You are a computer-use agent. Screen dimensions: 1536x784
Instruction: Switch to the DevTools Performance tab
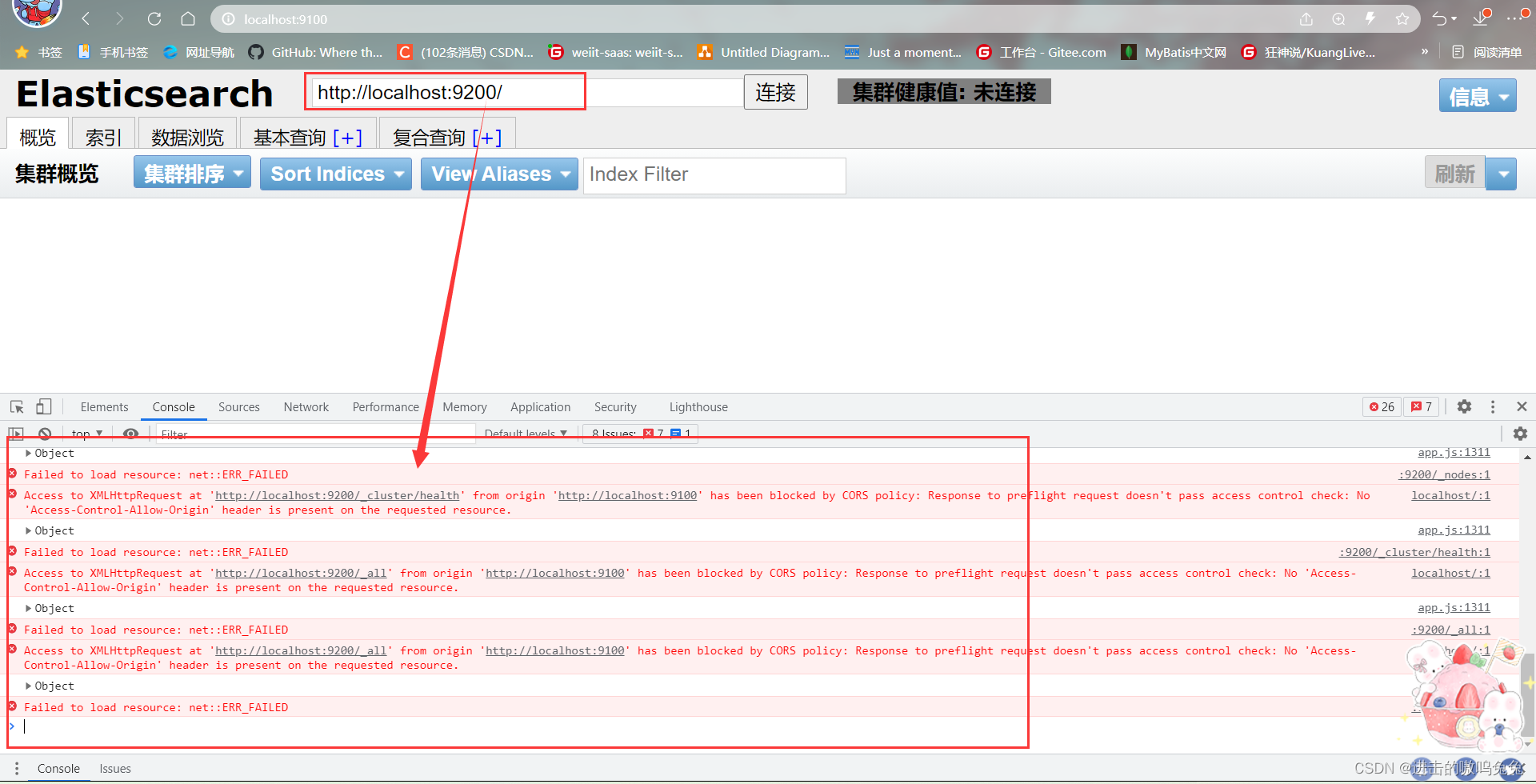386,406
